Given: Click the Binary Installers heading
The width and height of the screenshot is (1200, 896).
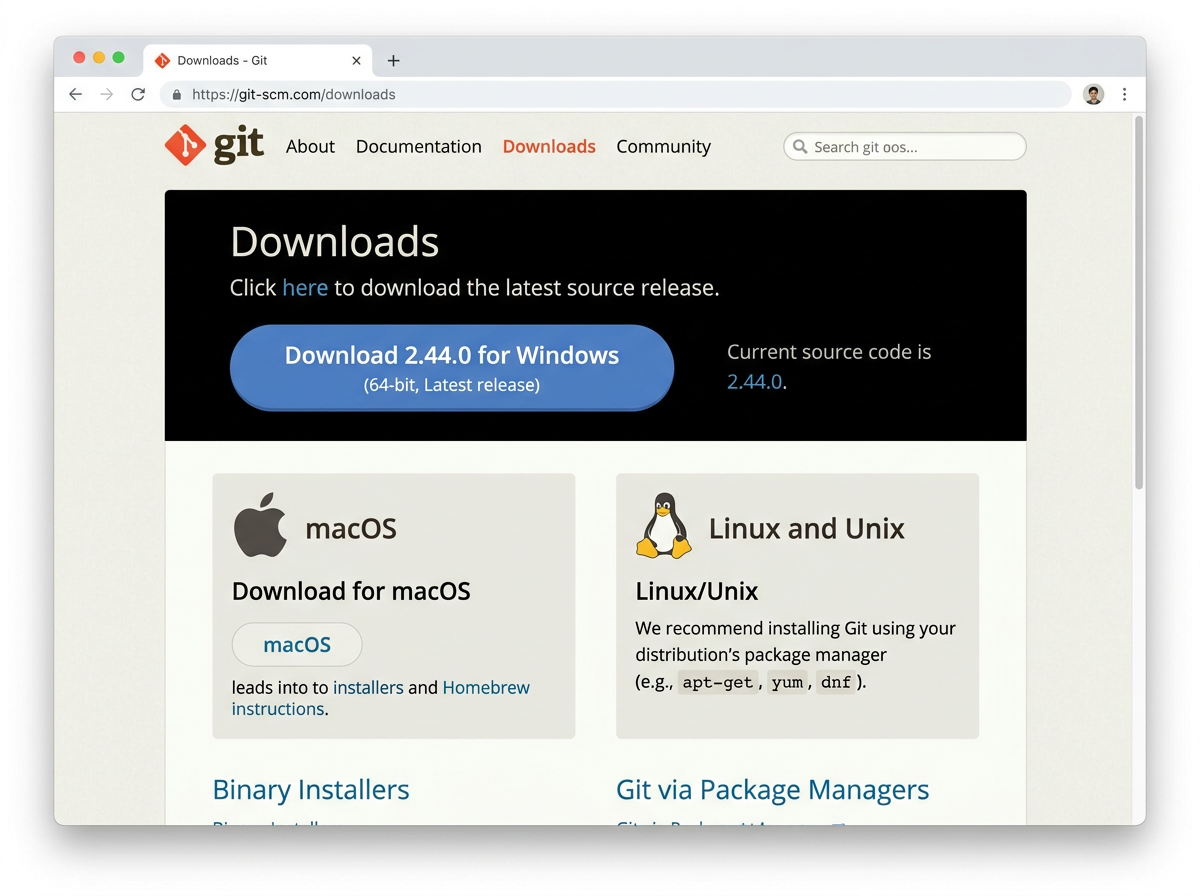Looking at the screenshot, I should click(311, 790).
